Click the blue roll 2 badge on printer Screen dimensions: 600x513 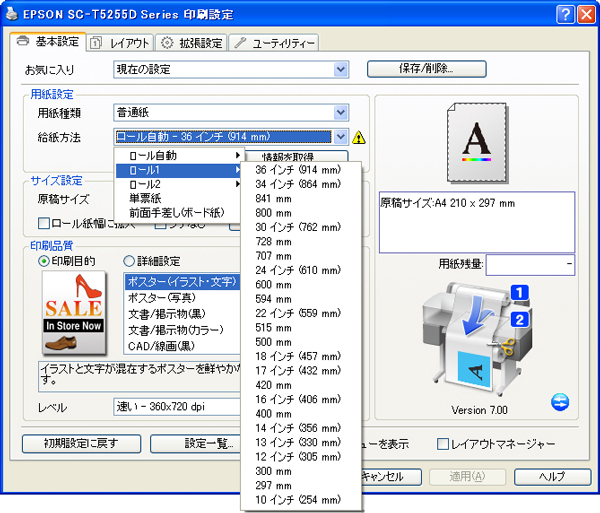coord(518,320)
